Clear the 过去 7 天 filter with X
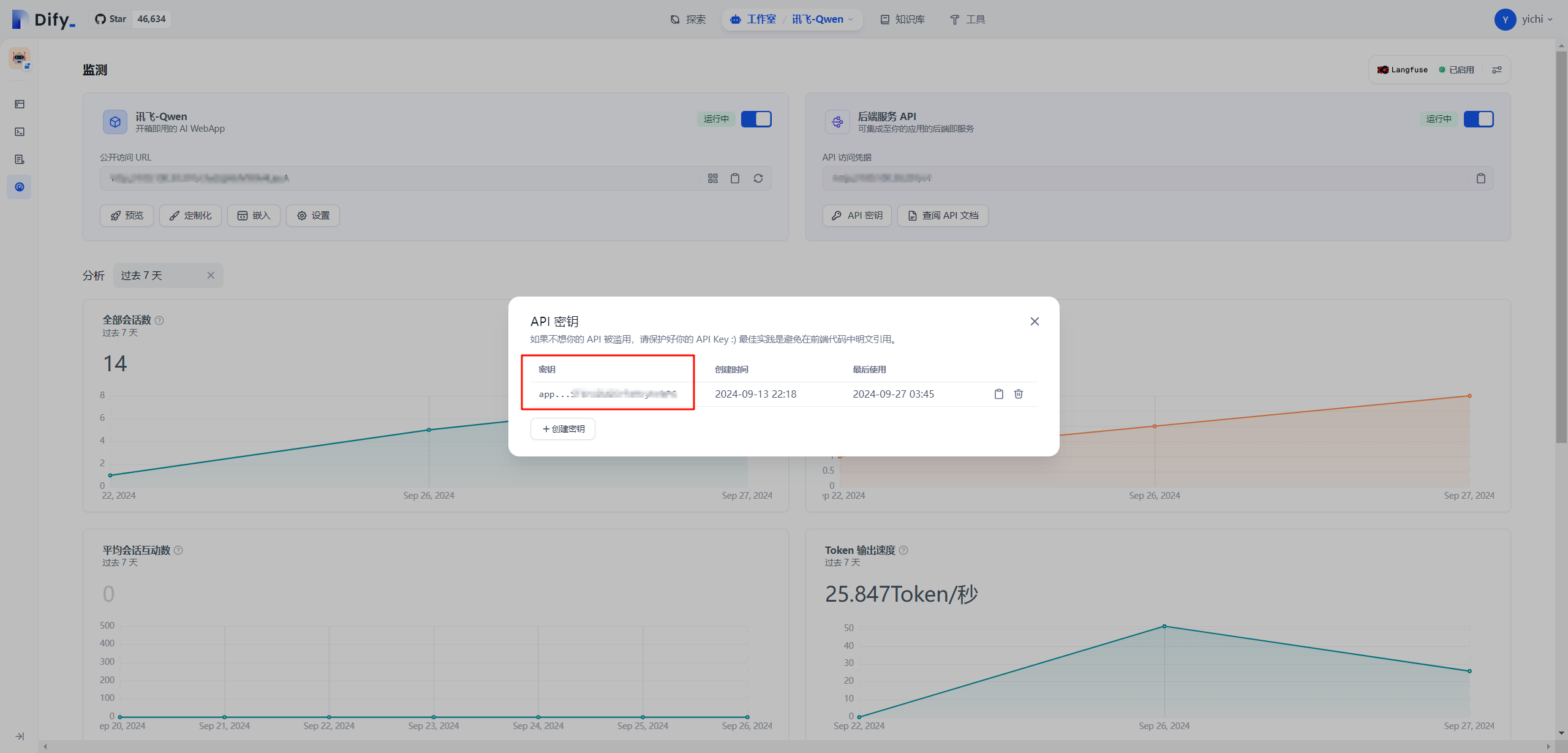This screenshot has height=753, width=1568. point(211,276)
